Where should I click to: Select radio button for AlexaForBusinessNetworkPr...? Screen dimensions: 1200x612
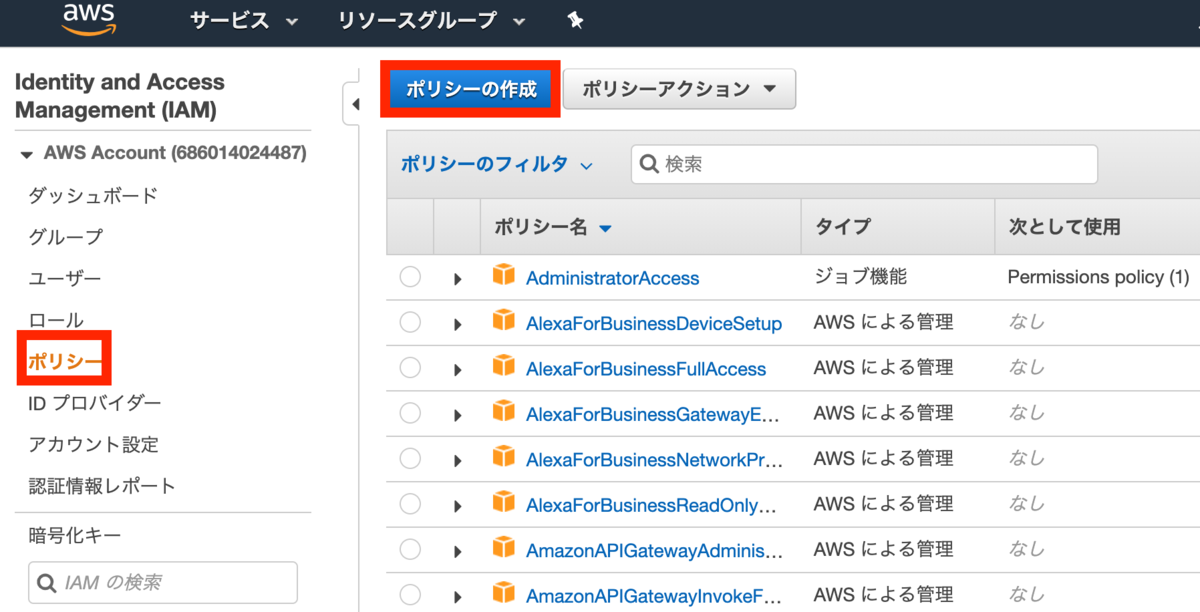click(410, 459)
